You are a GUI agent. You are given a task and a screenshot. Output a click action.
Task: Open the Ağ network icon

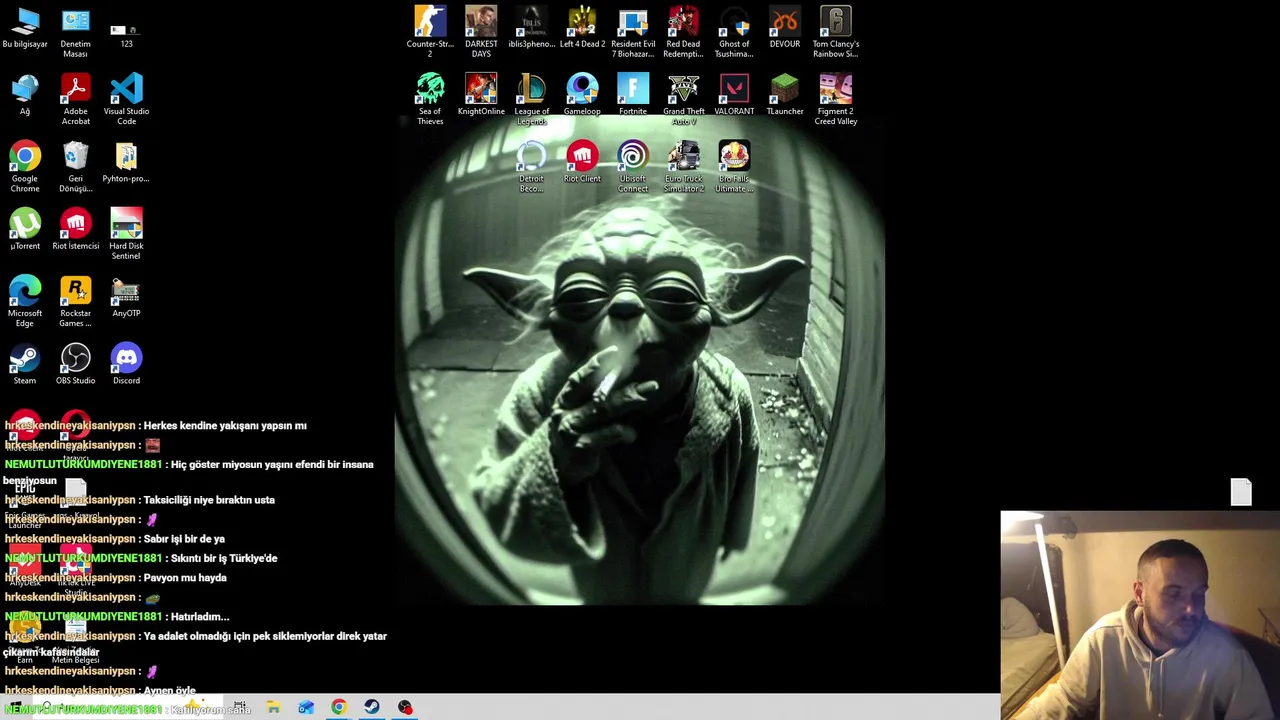[x=25, y=96]
